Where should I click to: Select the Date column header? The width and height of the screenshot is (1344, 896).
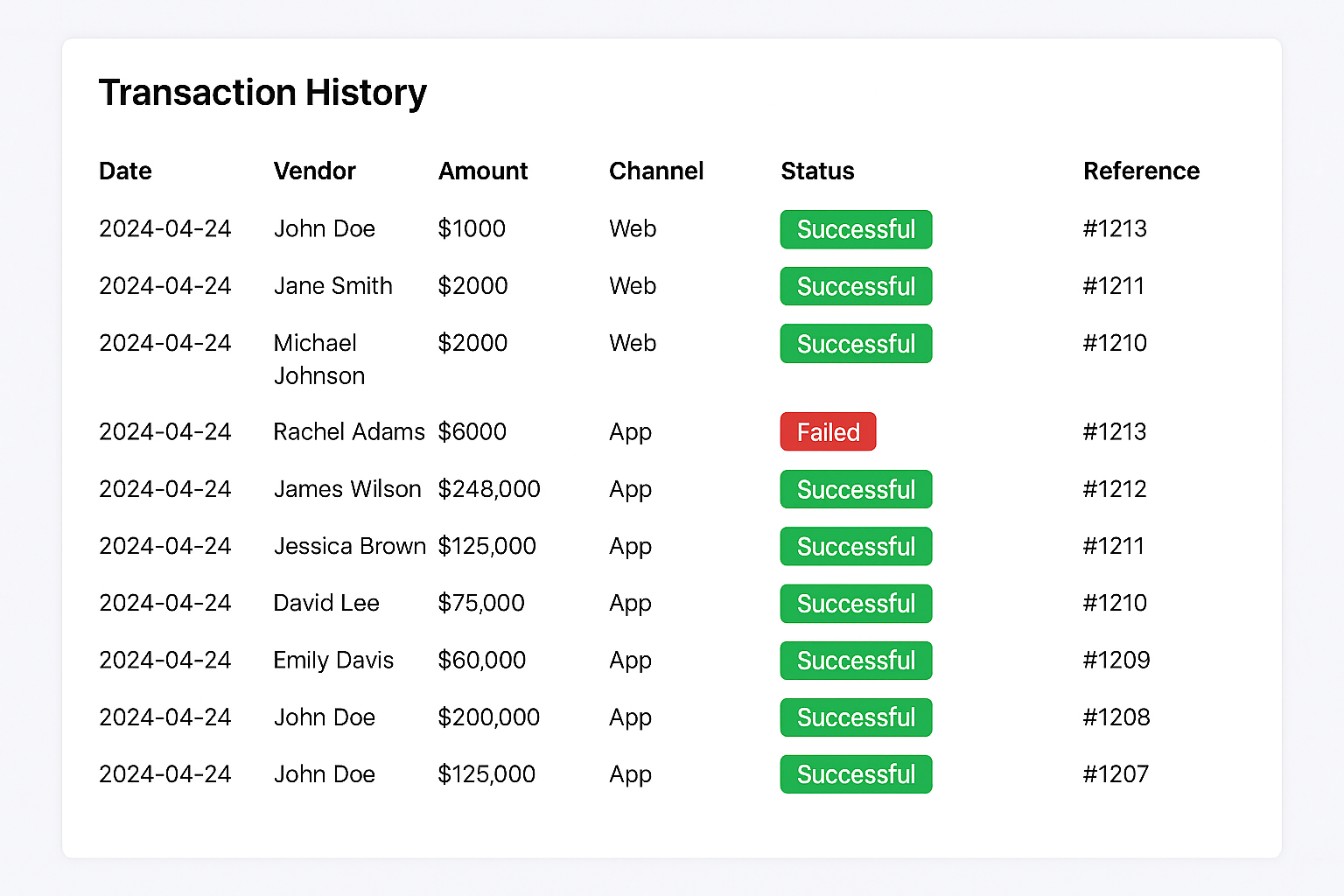pyautogui.click(x=125, y=171)
